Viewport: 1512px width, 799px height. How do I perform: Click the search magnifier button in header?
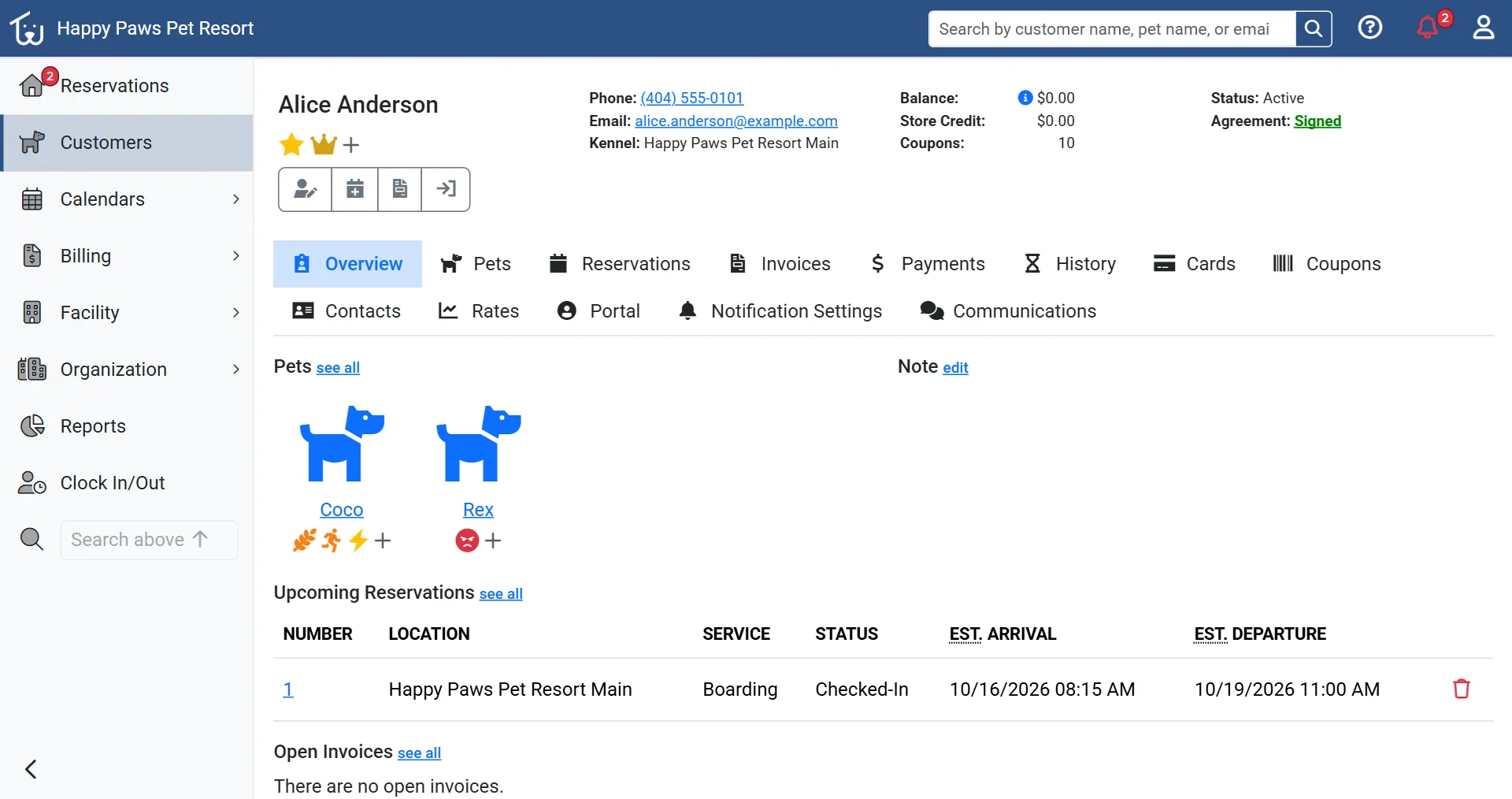pos(1314,29)
